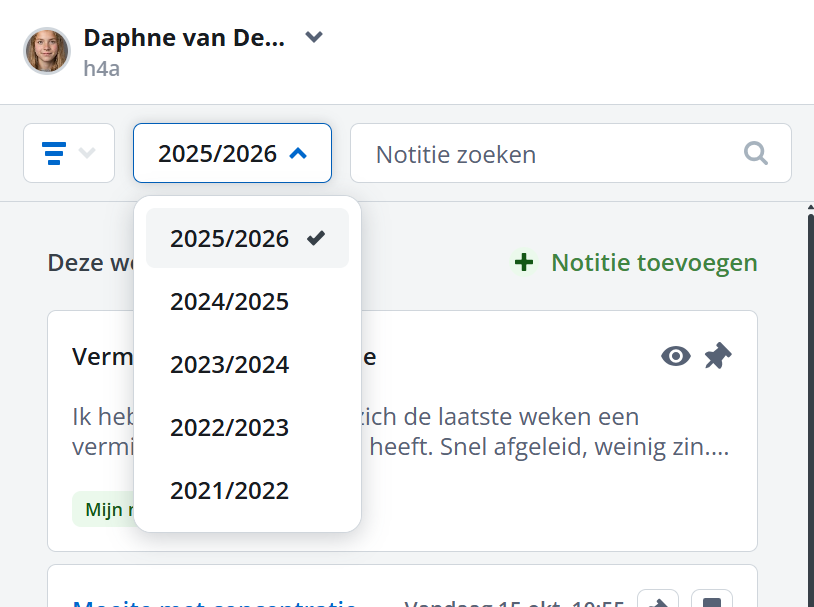814x607 pixels.
Task: Select school year 2025/2026 option
Action: pyautogui.click(x=247, y=238)
